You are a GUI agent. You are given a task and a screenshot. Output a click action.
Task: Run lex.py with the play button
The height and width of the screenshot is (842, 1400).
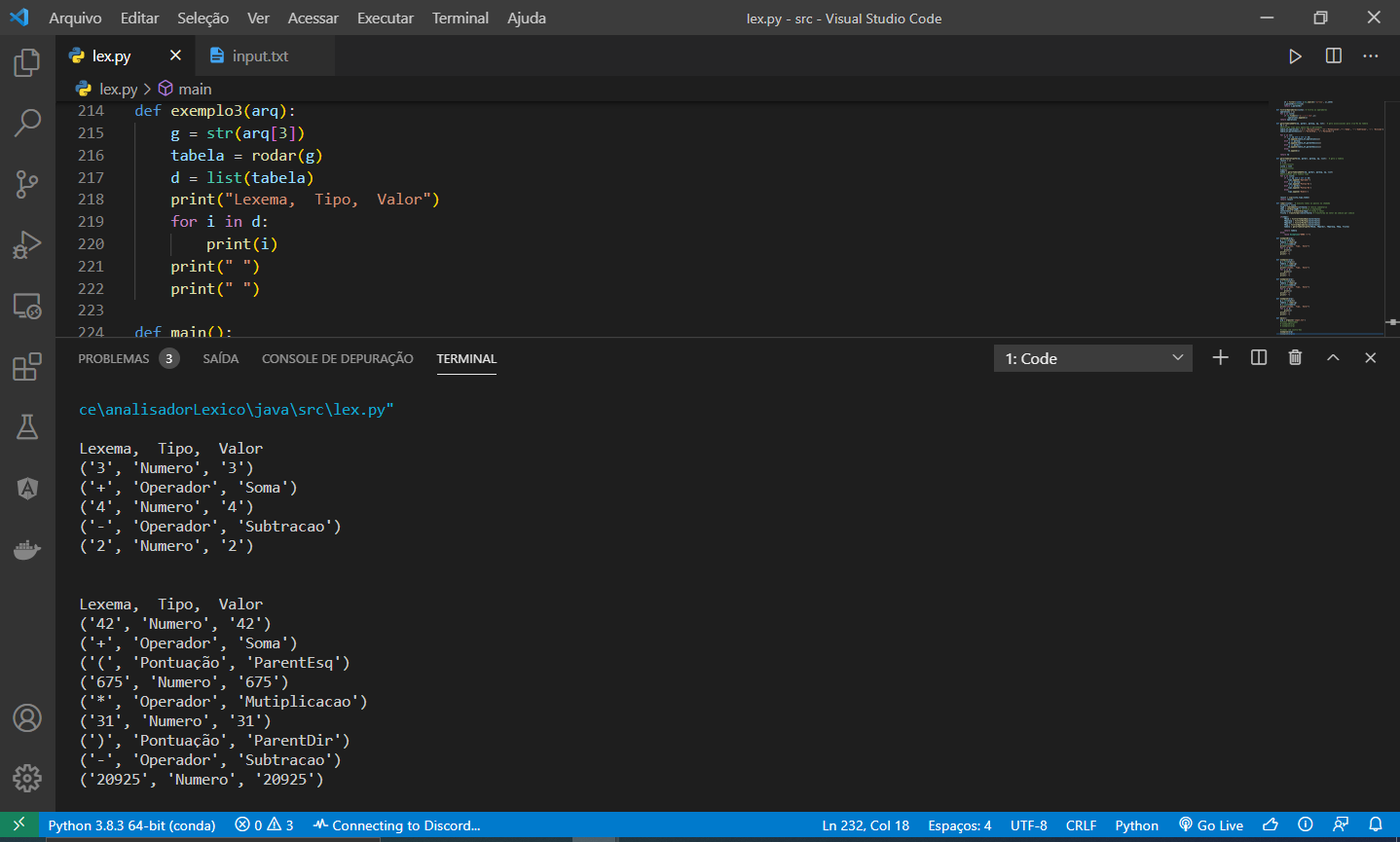pyautogui.click(x=1295, y=55)
